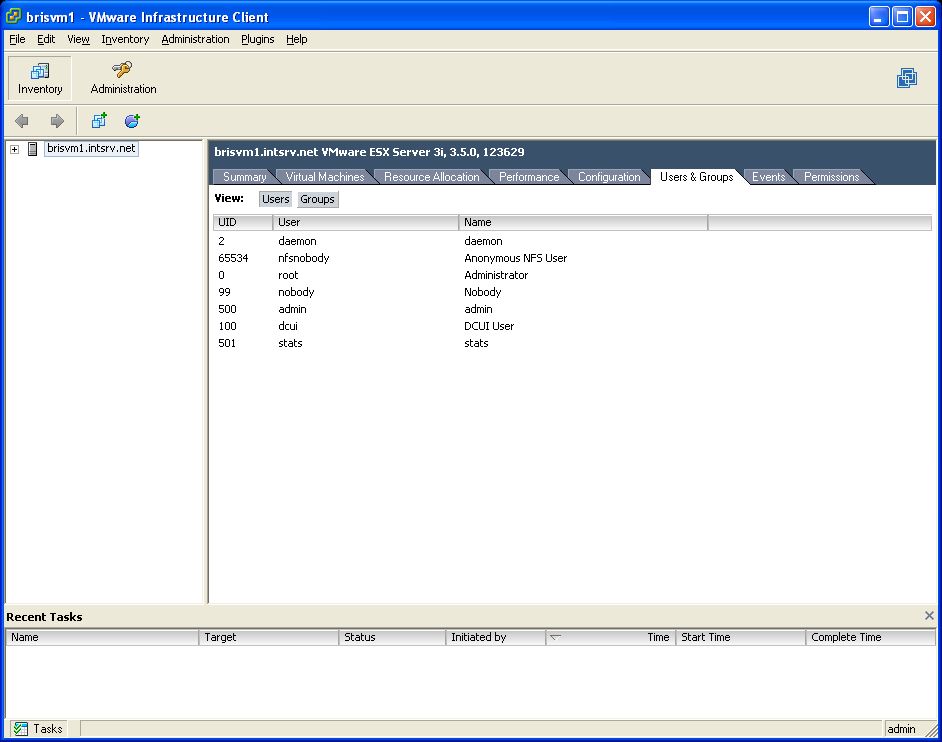The width and height of the screenshot is (942, 742).
Task: Click UID 65534 cell
Action: click(x=233, y=258)
